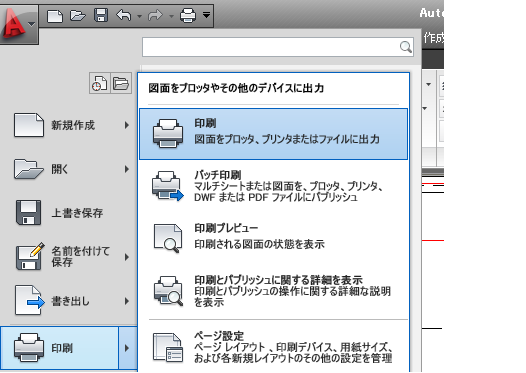526x373 pixels.
Task: Click the Plot printer icon in quick access toolbar
Action: point(188,15)
